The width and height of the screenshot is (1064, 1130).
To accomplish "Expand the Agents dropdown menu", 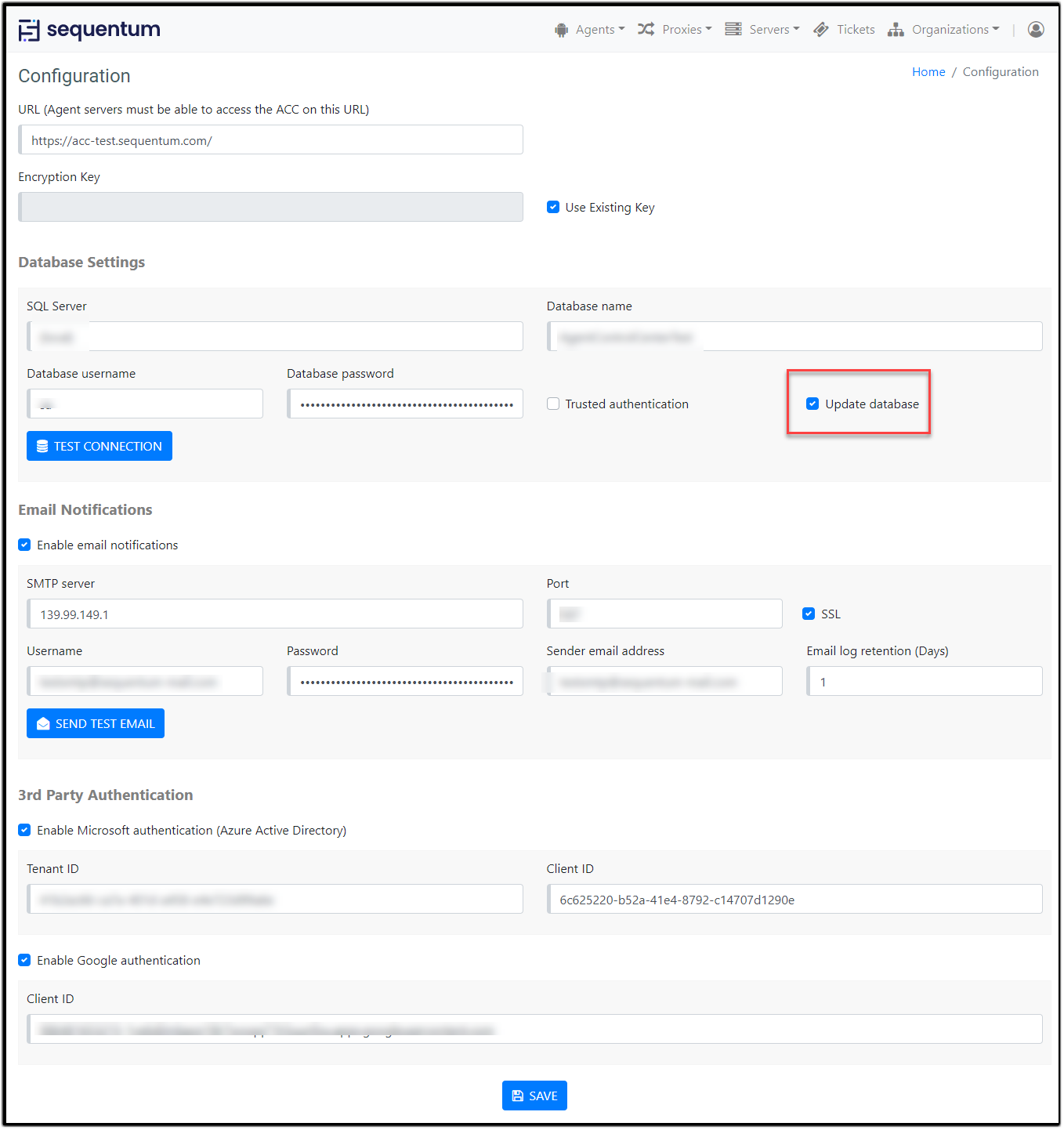I will 600,30.
